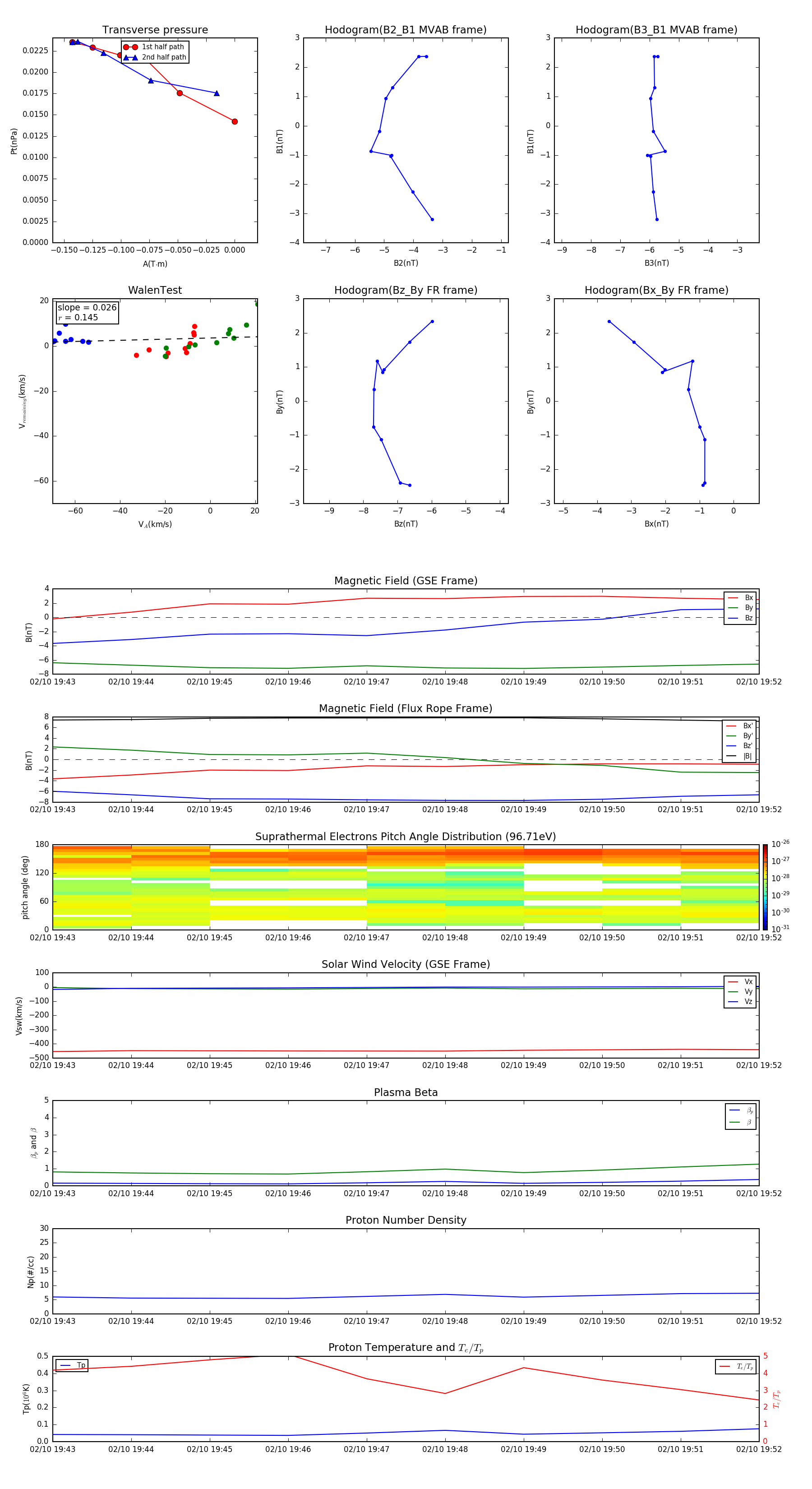Click the "Np(#/cc)" axis label
The width and height of the screenshot is (812, 1489).
[x=31, y=1271]
